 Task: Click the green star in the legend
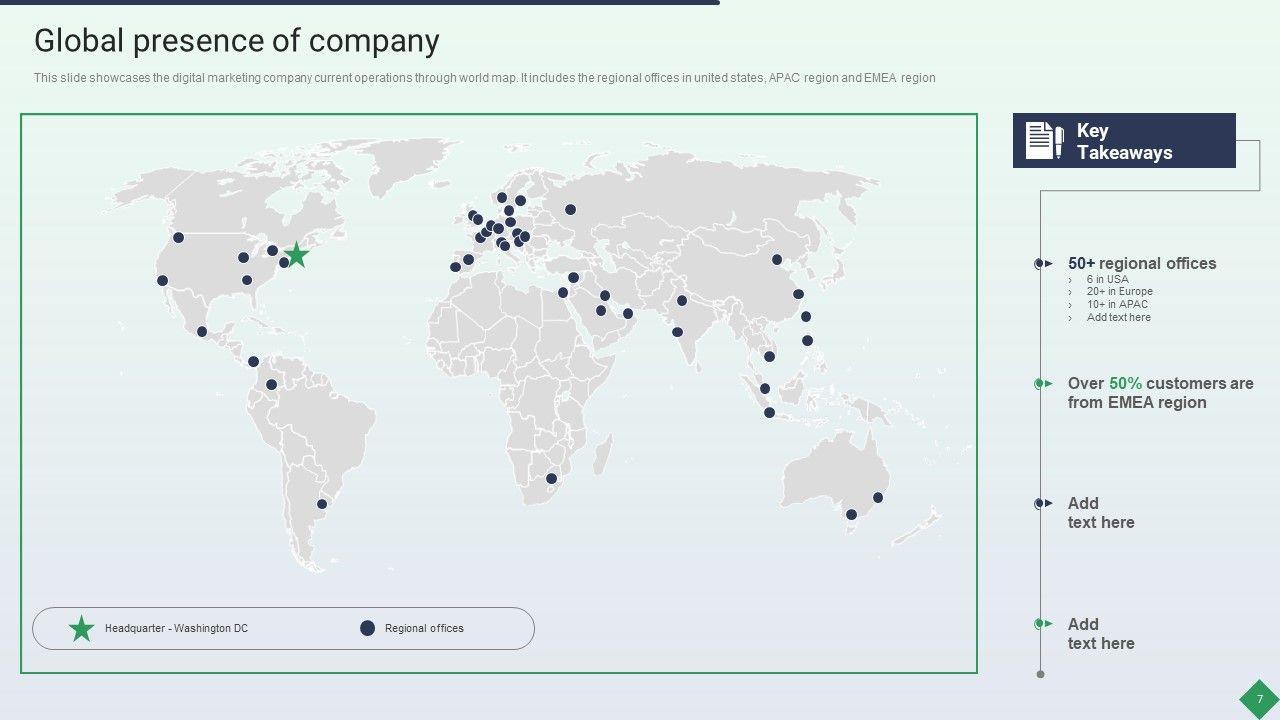tap(81, 629)
